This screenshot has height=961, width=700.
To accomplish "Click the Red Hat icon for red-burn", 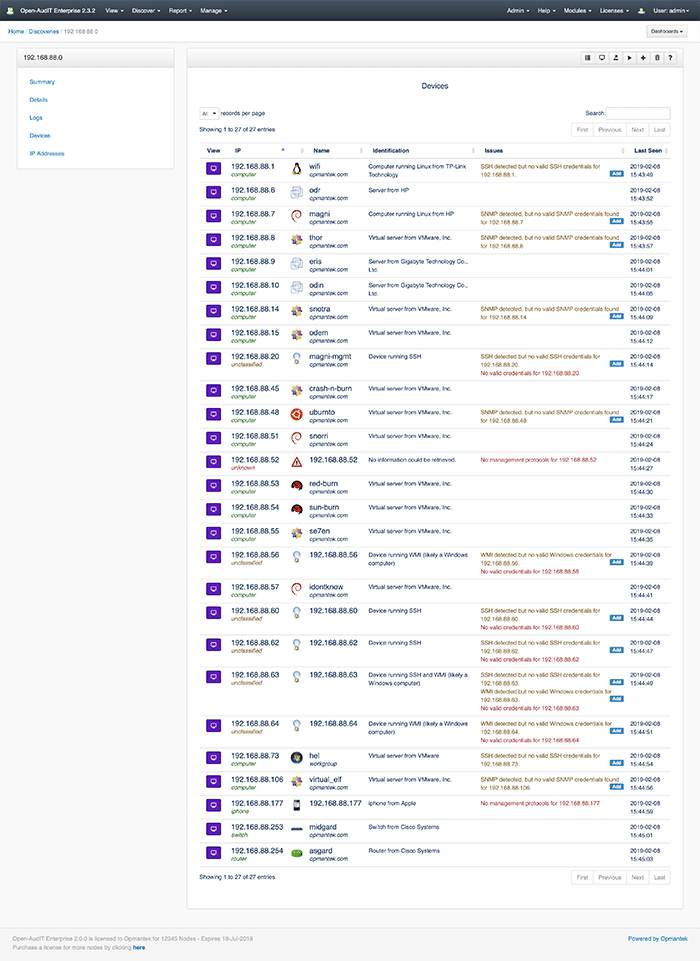I will coord(297,486).
